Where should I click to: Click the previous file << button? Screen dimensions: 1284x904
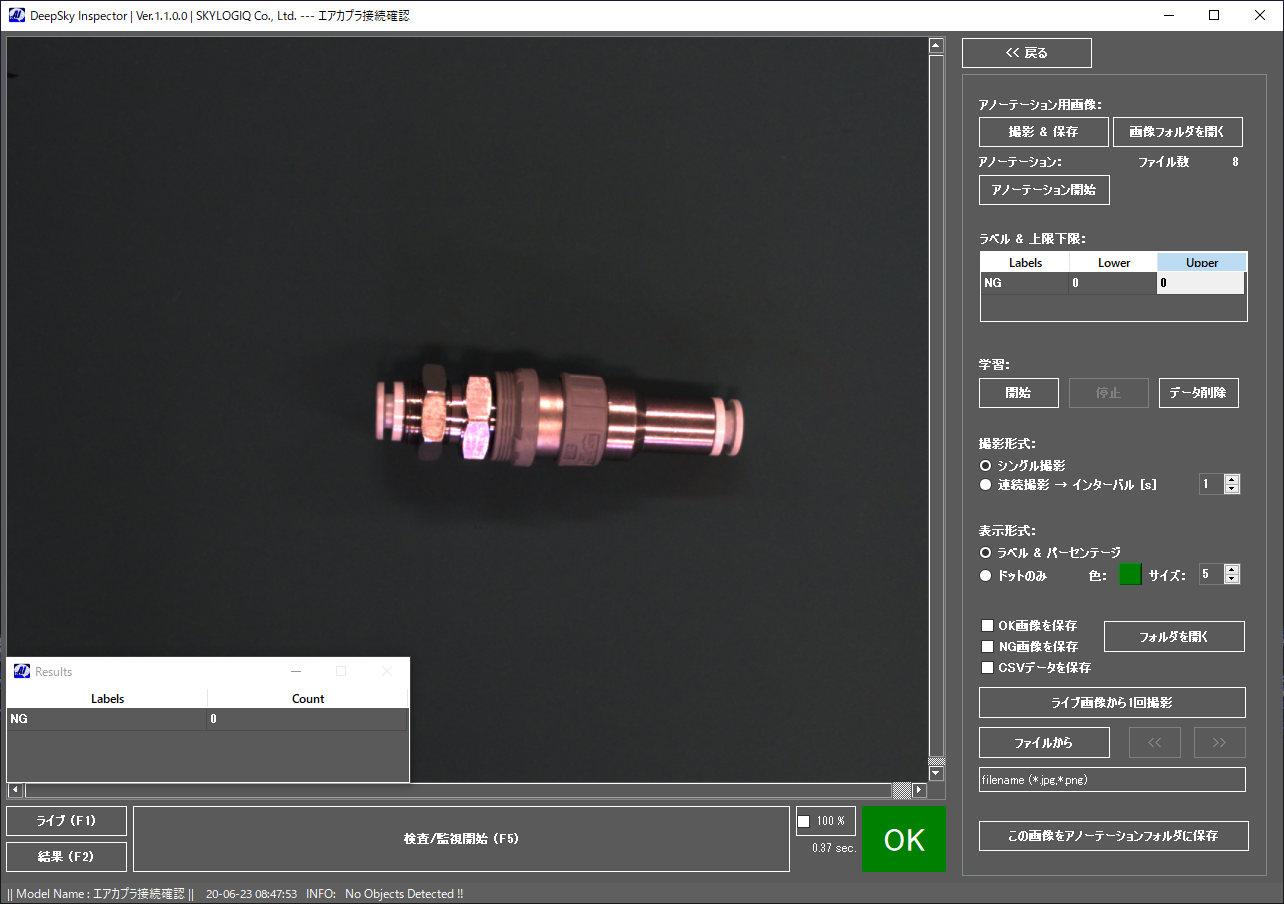1155,743
